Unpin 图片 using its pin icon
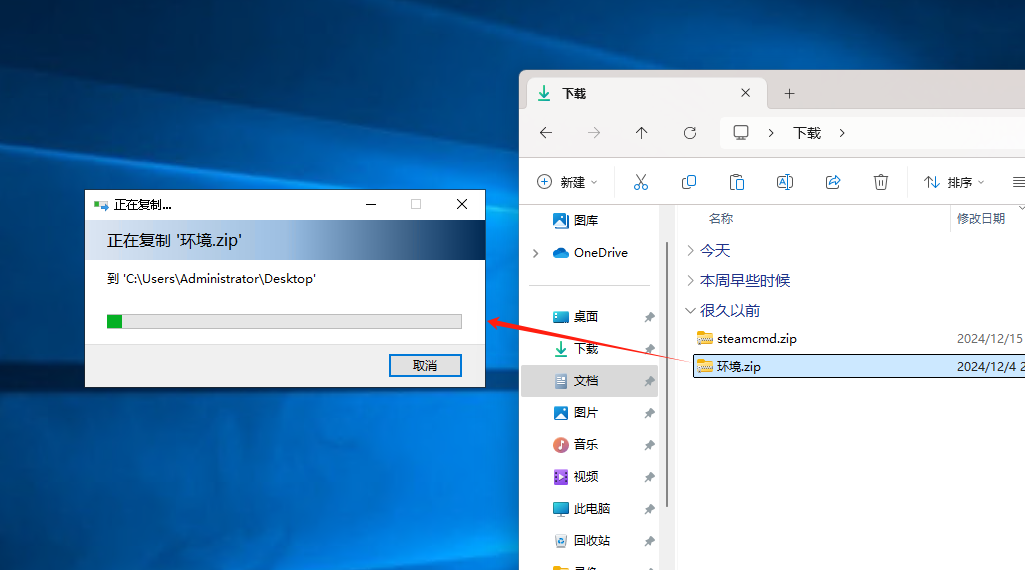 tap(649, 413)
